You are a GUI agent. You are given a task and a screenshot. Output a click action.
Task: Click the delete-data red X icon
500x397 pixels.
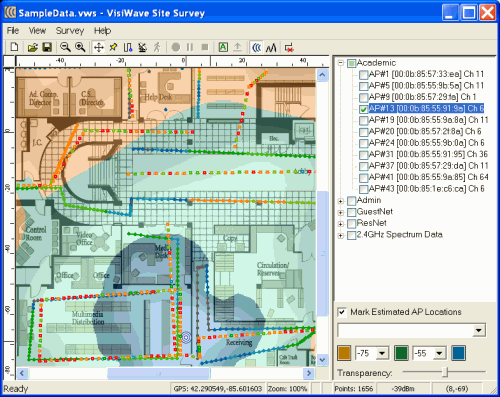289,47
